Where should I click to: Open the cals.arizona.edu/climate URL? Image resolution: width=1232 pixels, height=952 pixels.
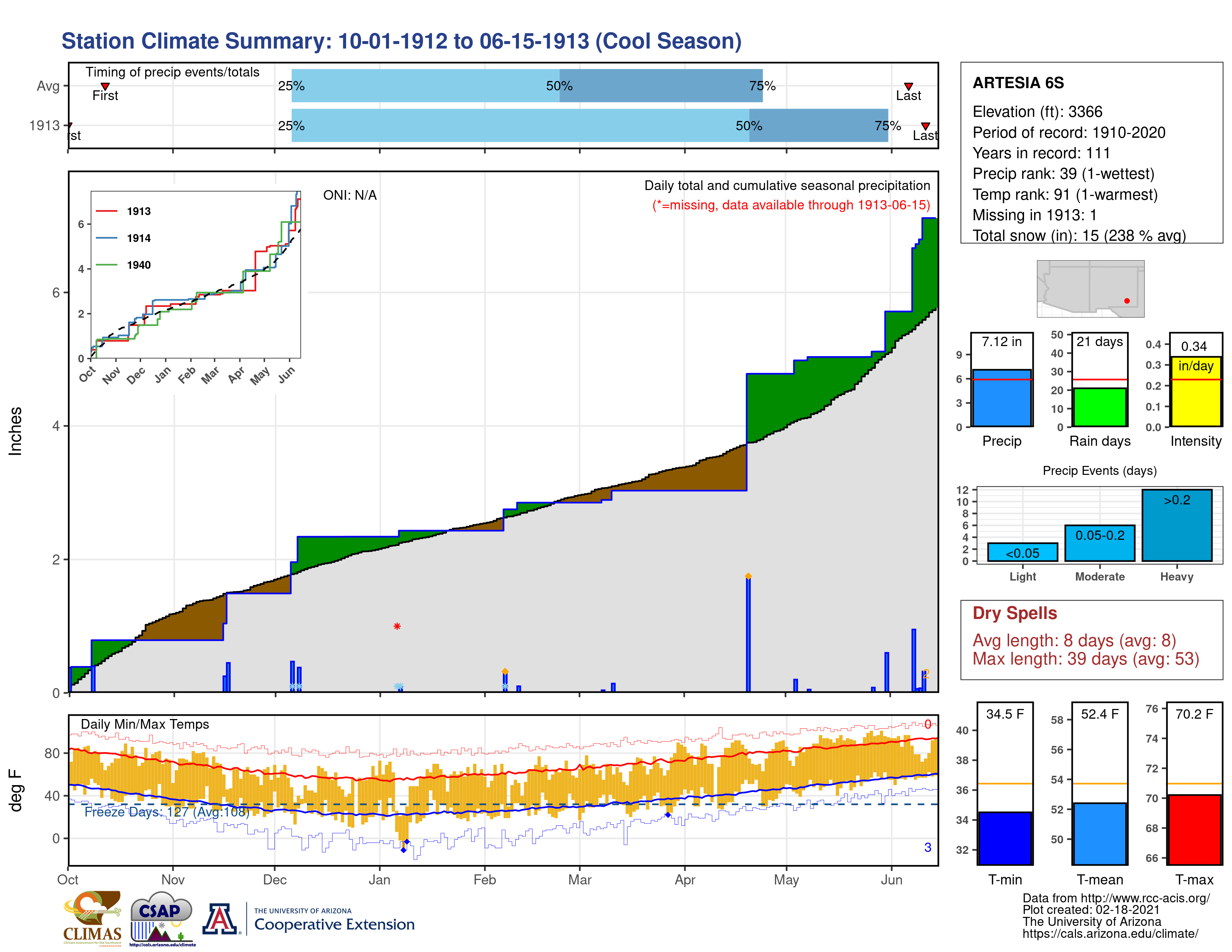tap(1110, 933)
